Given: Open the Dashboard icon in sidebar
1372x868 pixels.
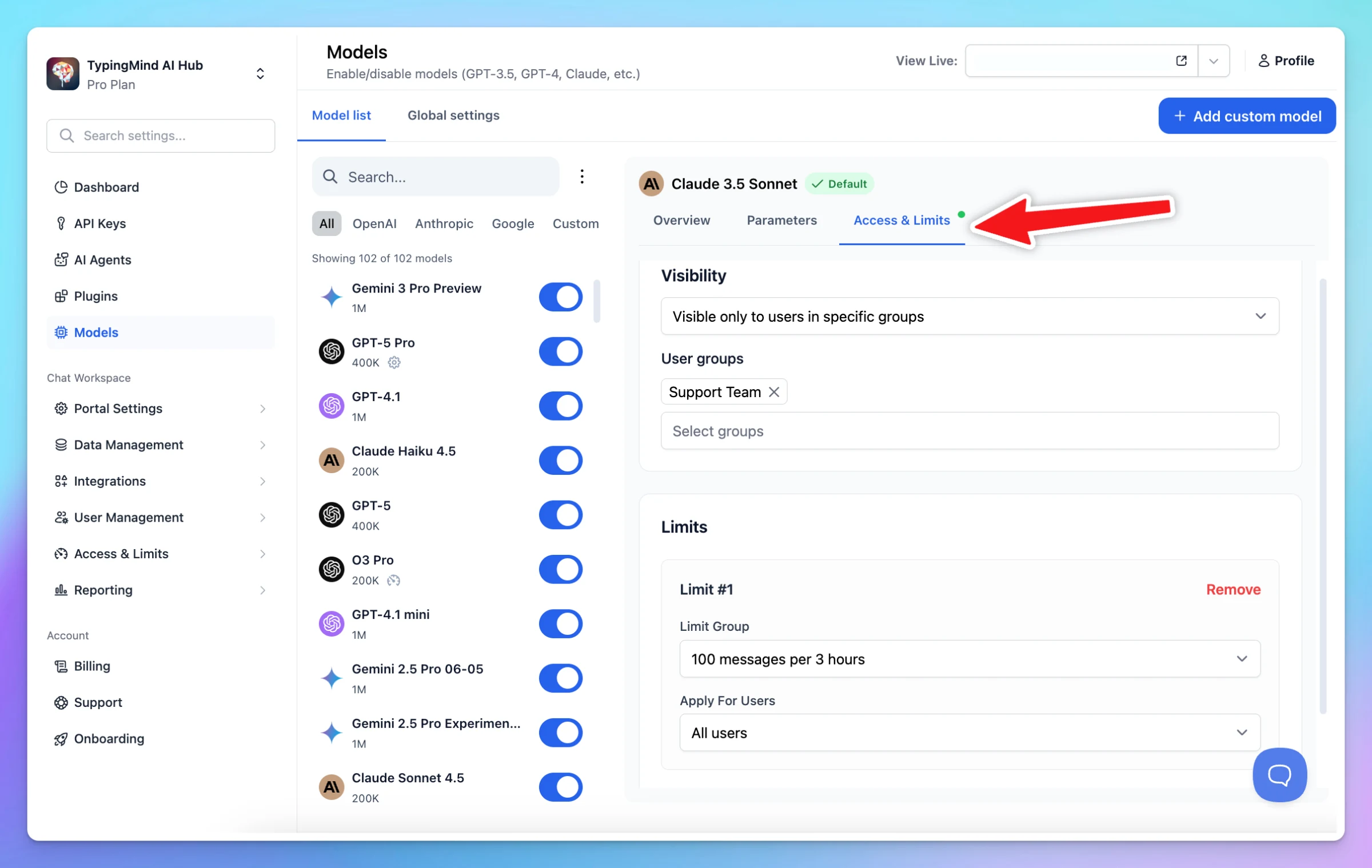Looking at the screenshot, I should coord(61,187).
